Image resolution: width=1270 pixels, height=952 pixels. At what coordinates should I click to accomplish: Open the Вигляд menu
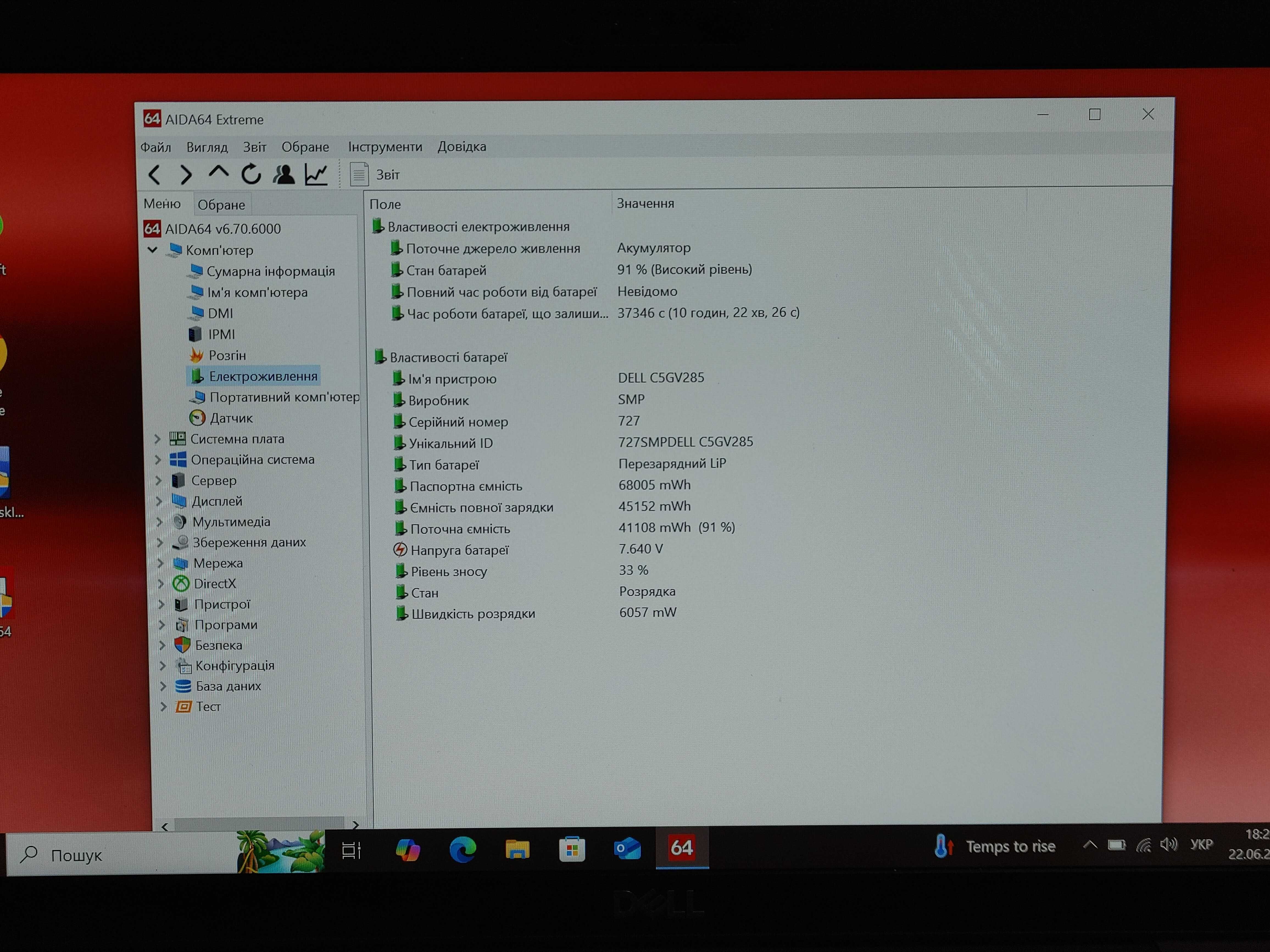(207, 147)
